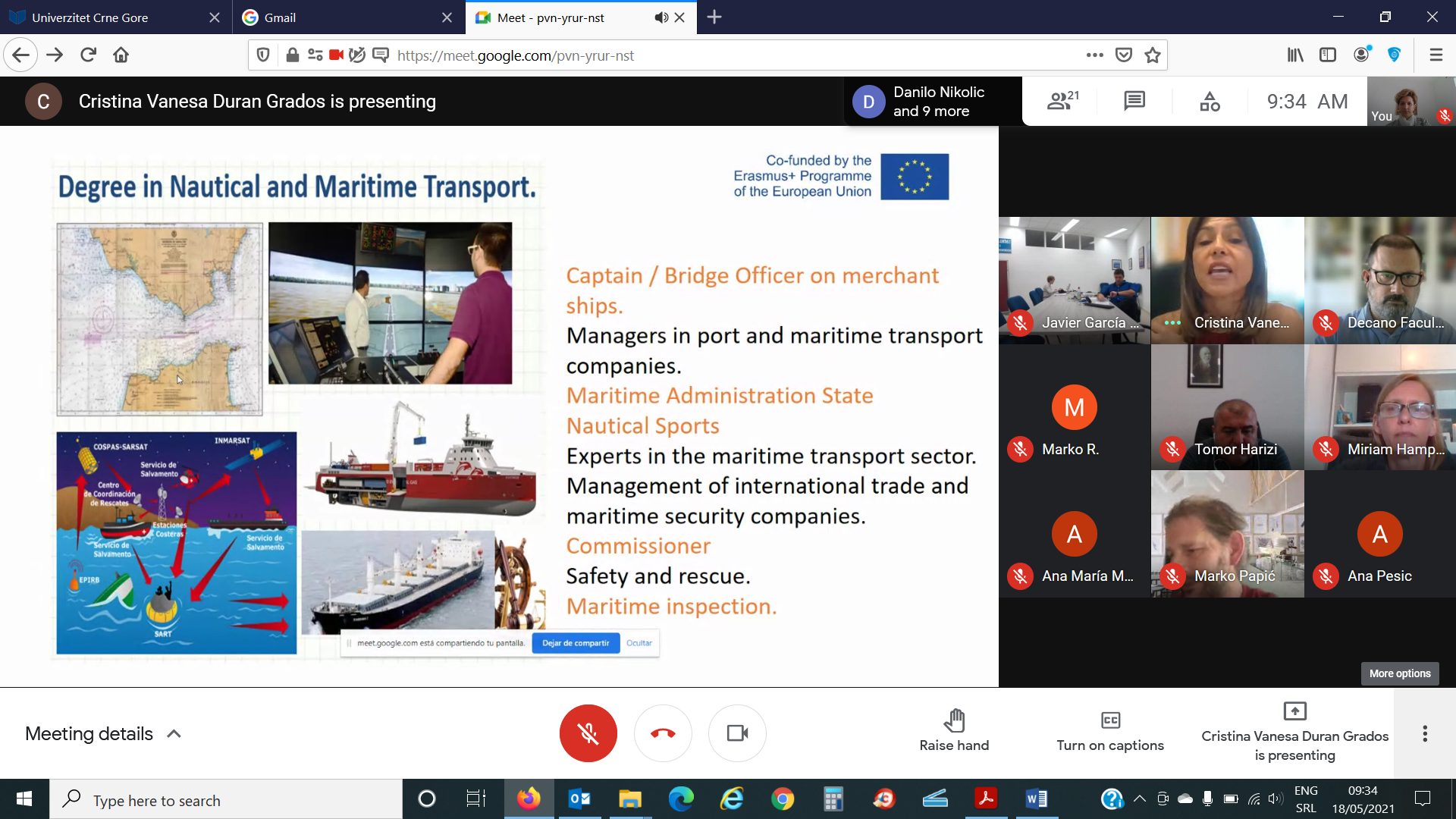Raise hand in the meeting
Image resolution: width=1456 pixels, height=819 pixels.
pos(954,731)
